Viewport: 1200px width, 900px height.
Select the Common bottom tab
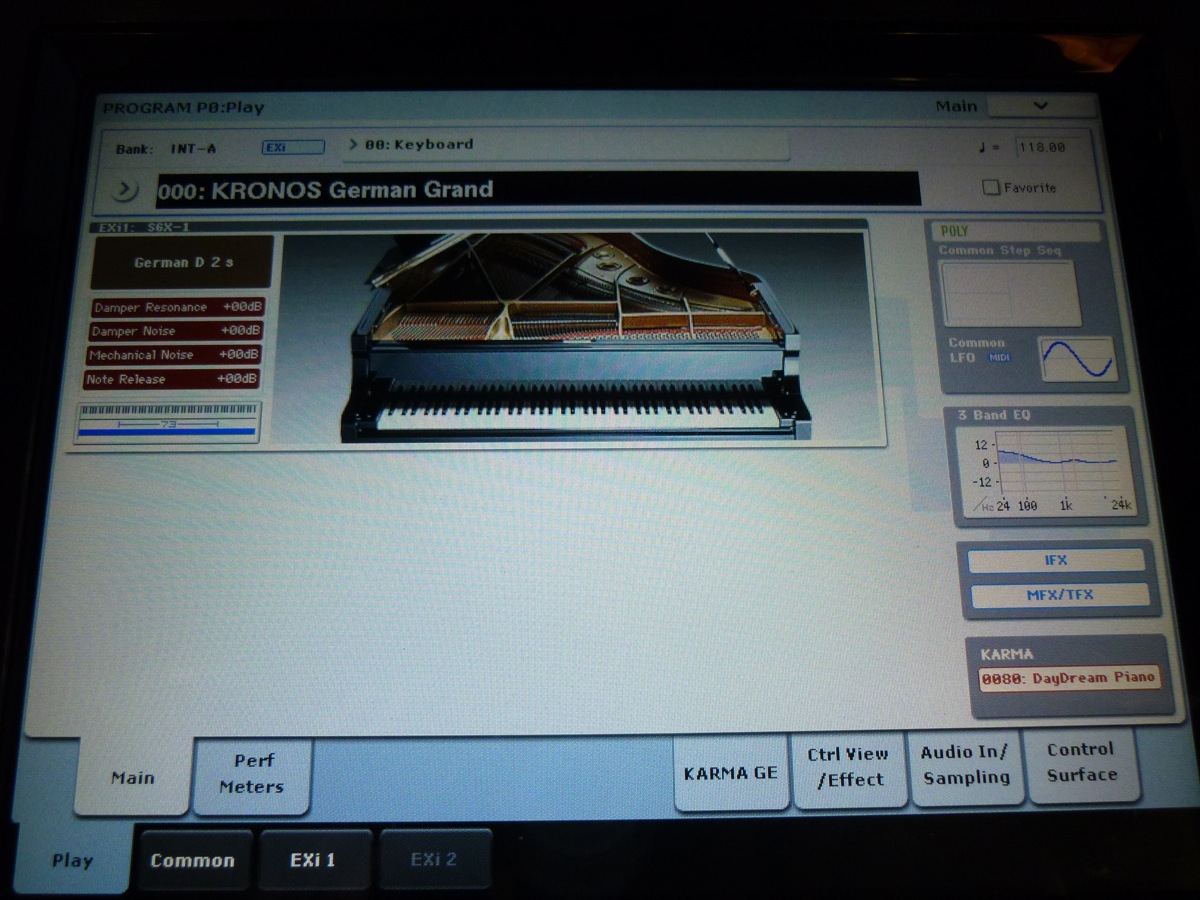193,860
